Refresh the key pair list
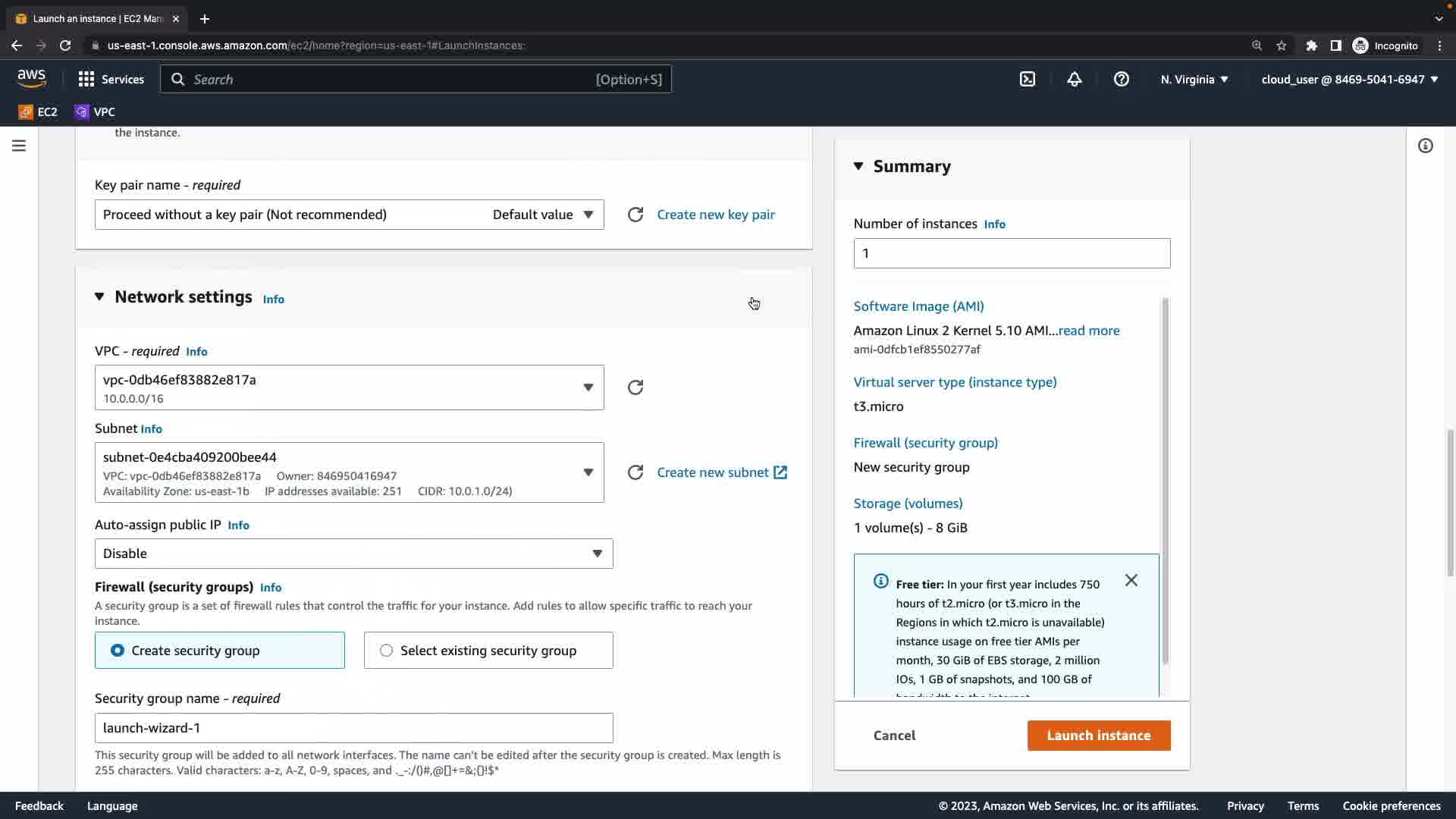 pos(635,215)
